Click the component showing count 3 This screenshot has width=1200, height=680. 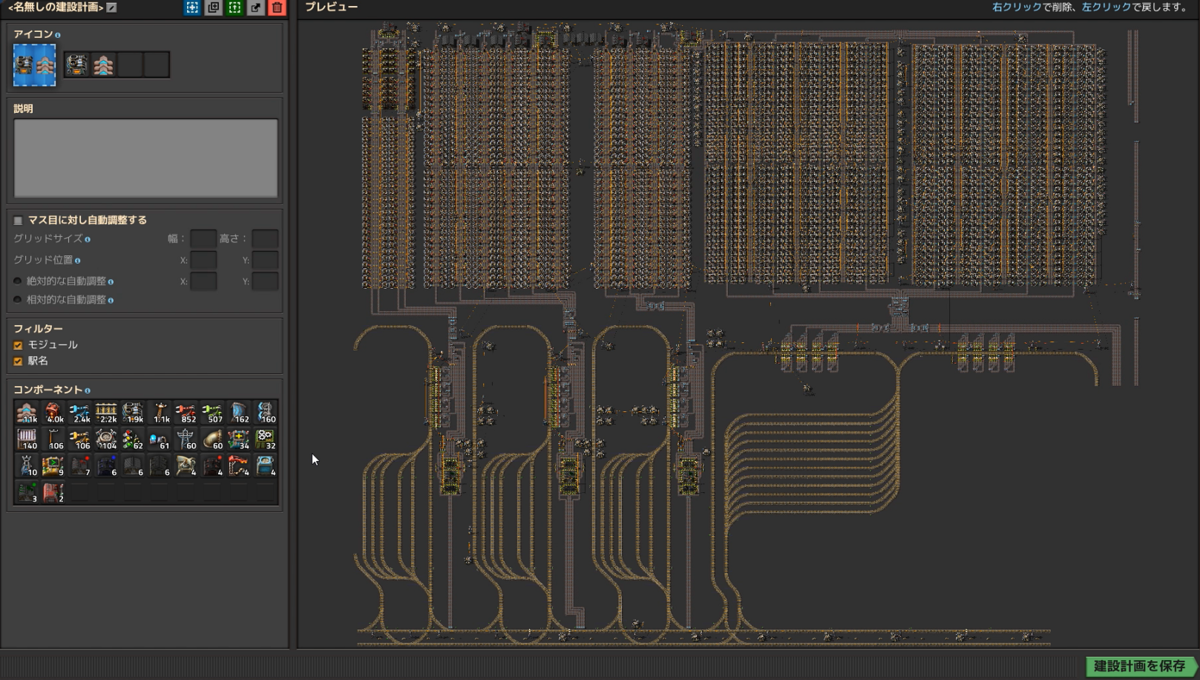click(x=27, y=492)
